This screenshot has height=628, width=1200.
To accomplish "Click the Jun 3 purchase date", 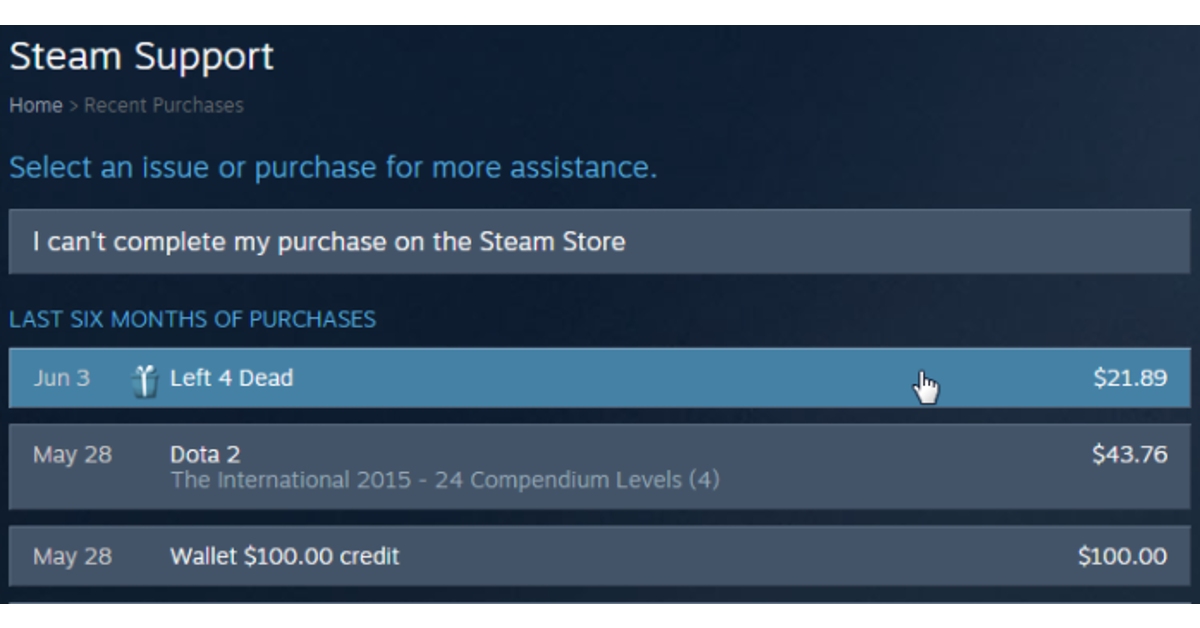I will (x=56, y=378).
